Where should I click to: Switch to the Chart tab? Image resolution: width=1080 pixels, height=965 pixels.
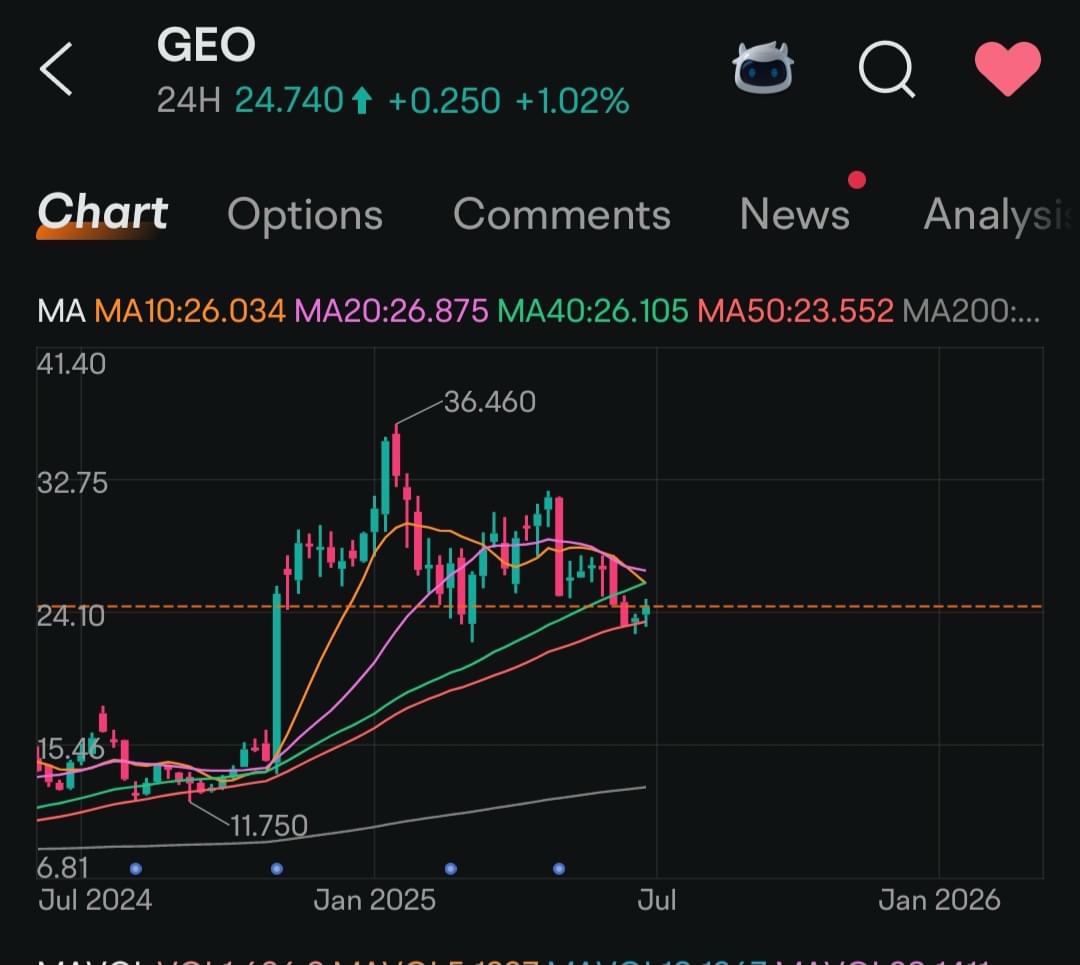point(103,212)
